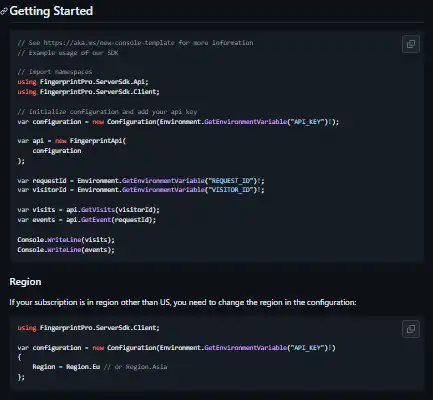The width and height of the screenshot is (433, 400).
Task: Click the "REQUEST_ID" string literal
Action: pyautogui.click(x=230, y=181)
